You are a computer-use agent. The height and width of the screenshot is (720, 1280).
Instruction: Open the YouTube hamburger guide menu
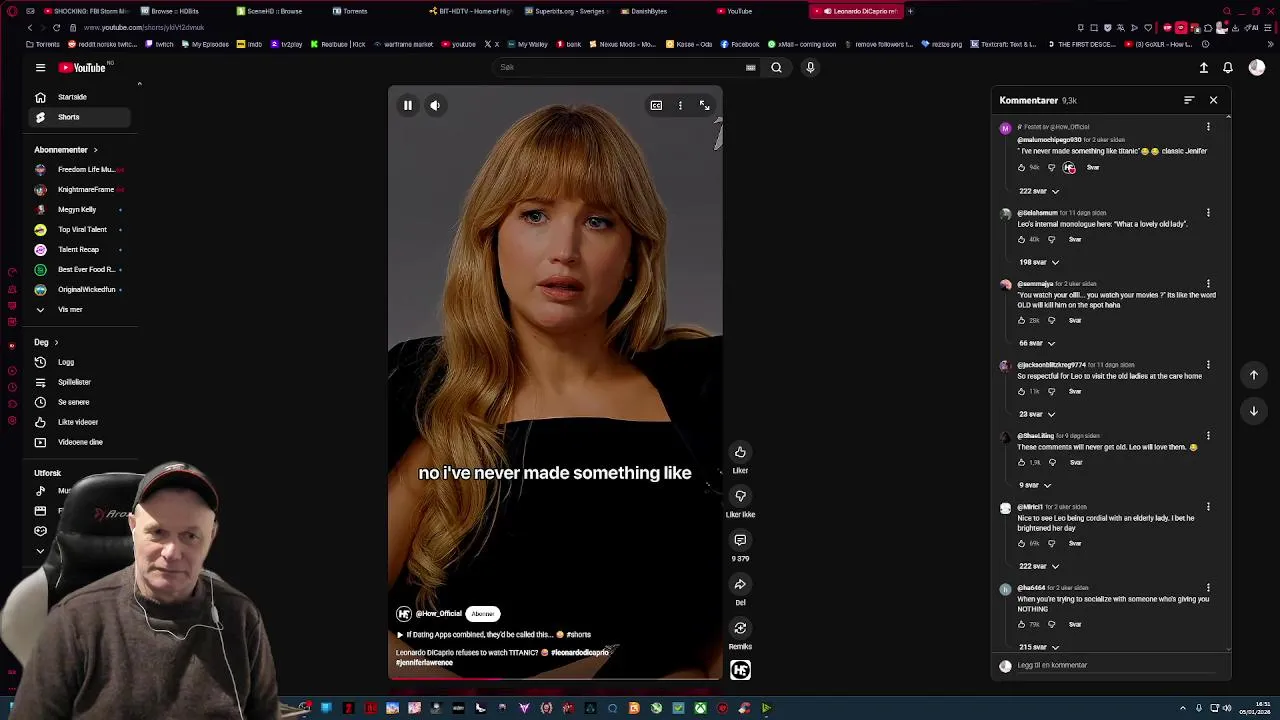[40, 67]
